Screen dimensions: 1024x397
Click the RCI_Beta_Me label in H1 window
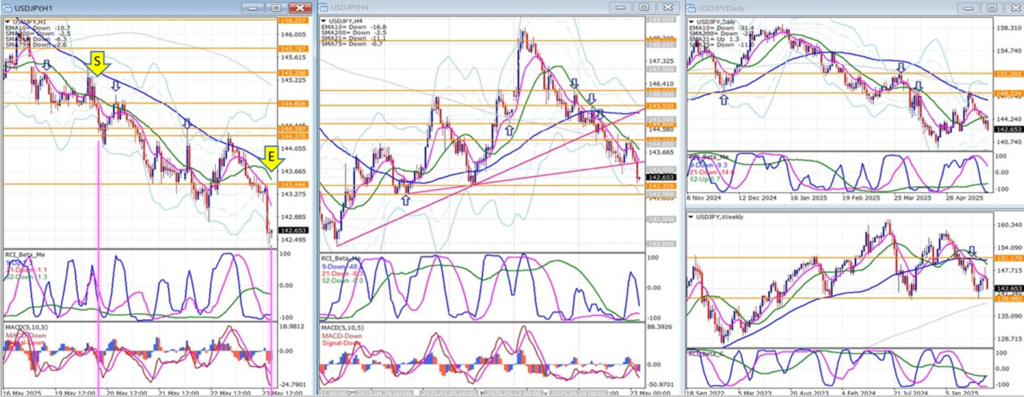coord(25,254)
